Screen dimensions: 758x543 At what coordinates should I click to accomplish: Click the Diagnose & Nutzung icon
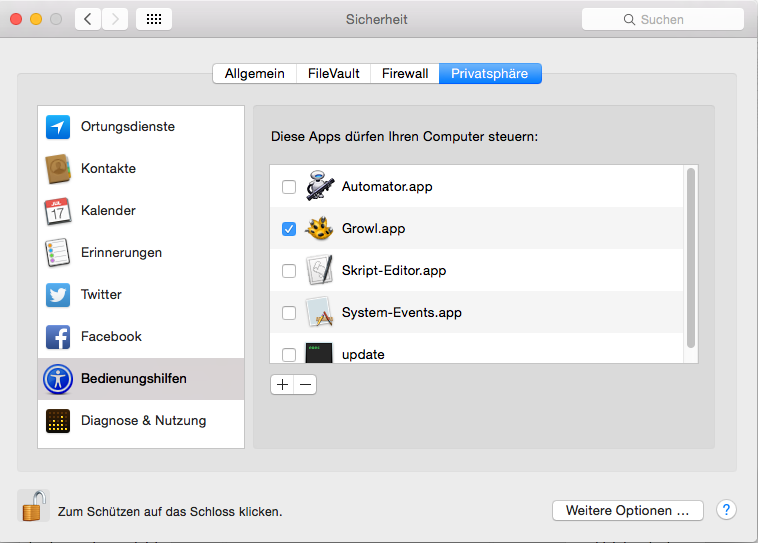(x=58, y=421)
